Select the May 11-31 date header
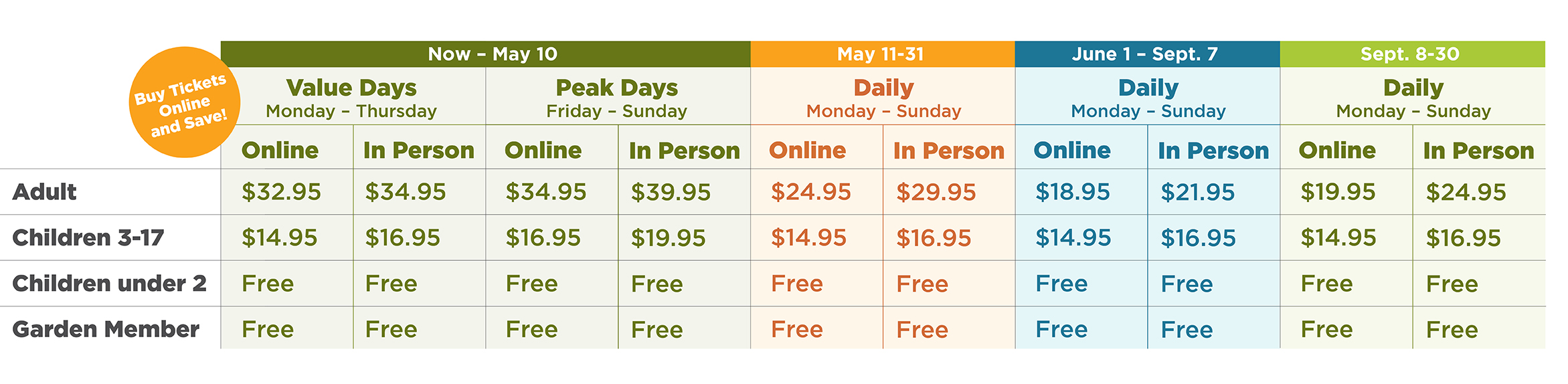 point(881,54)
